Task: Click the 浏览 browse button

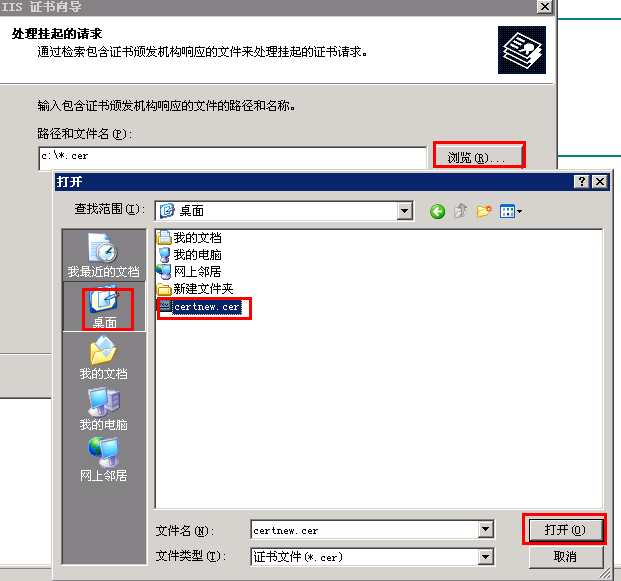Action: pos(478,157)
